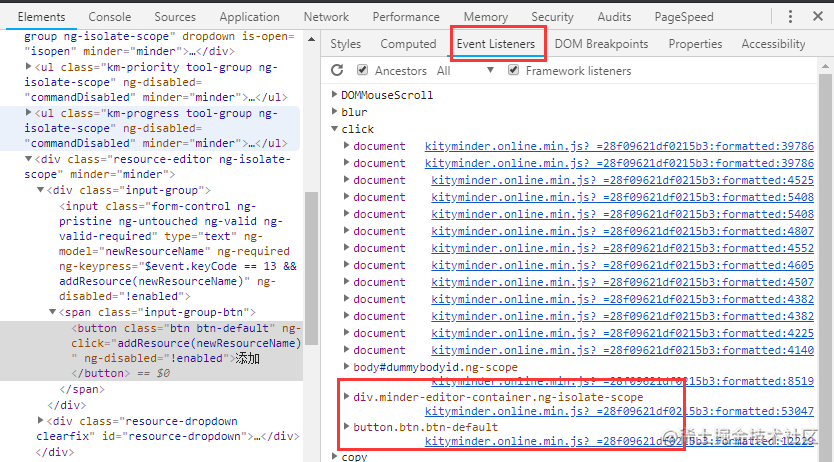This screenshot has width=834, height=462.
Task: Open the button.btn.btn-default listener source link
Action: (x=619, y=441)
